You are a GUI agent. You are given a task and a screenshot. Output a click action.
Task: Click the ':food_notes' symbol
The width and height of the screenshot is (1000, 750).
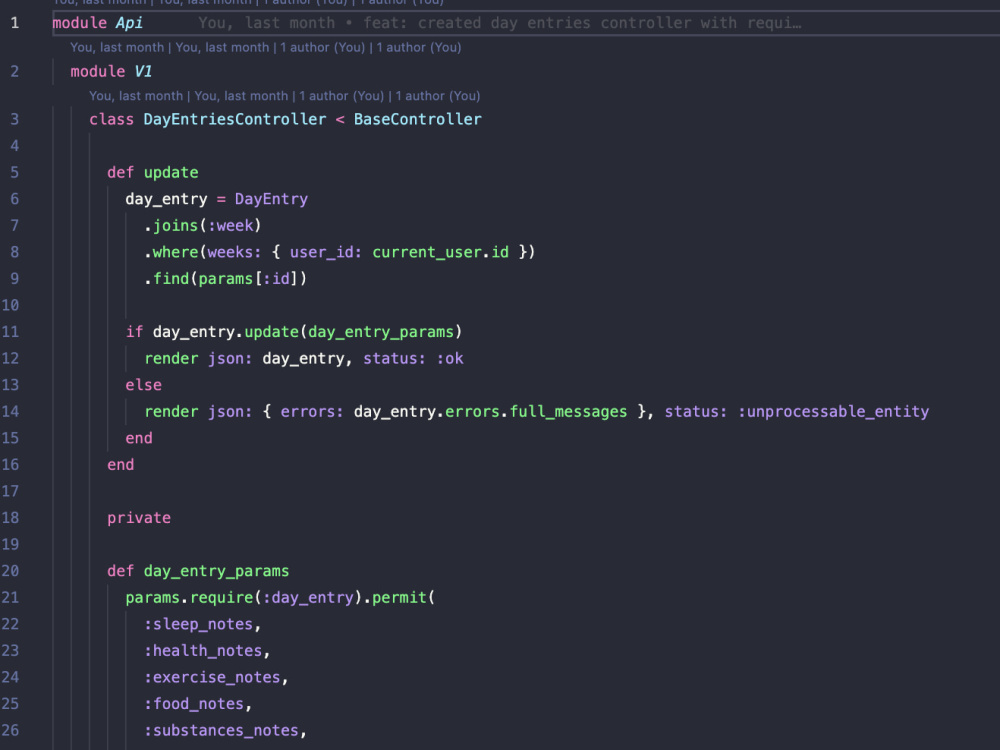point(194,704)
